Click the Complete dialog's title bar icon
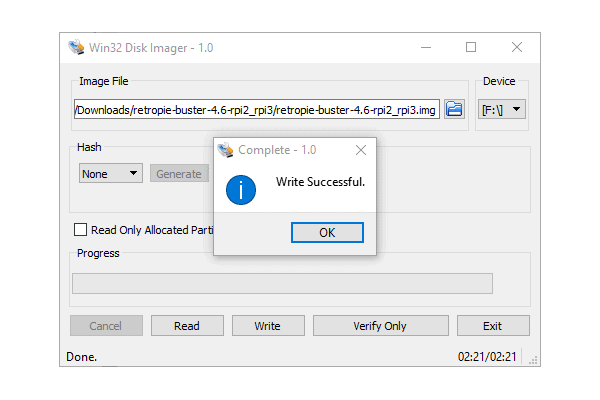Screen dimensions: 600x400 tap(225, 150)
